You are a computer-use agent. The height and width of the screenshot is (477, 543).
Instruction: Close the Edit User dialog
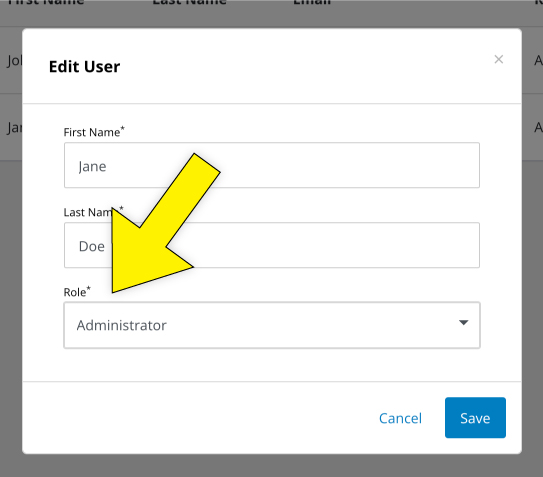coord(498,59)
